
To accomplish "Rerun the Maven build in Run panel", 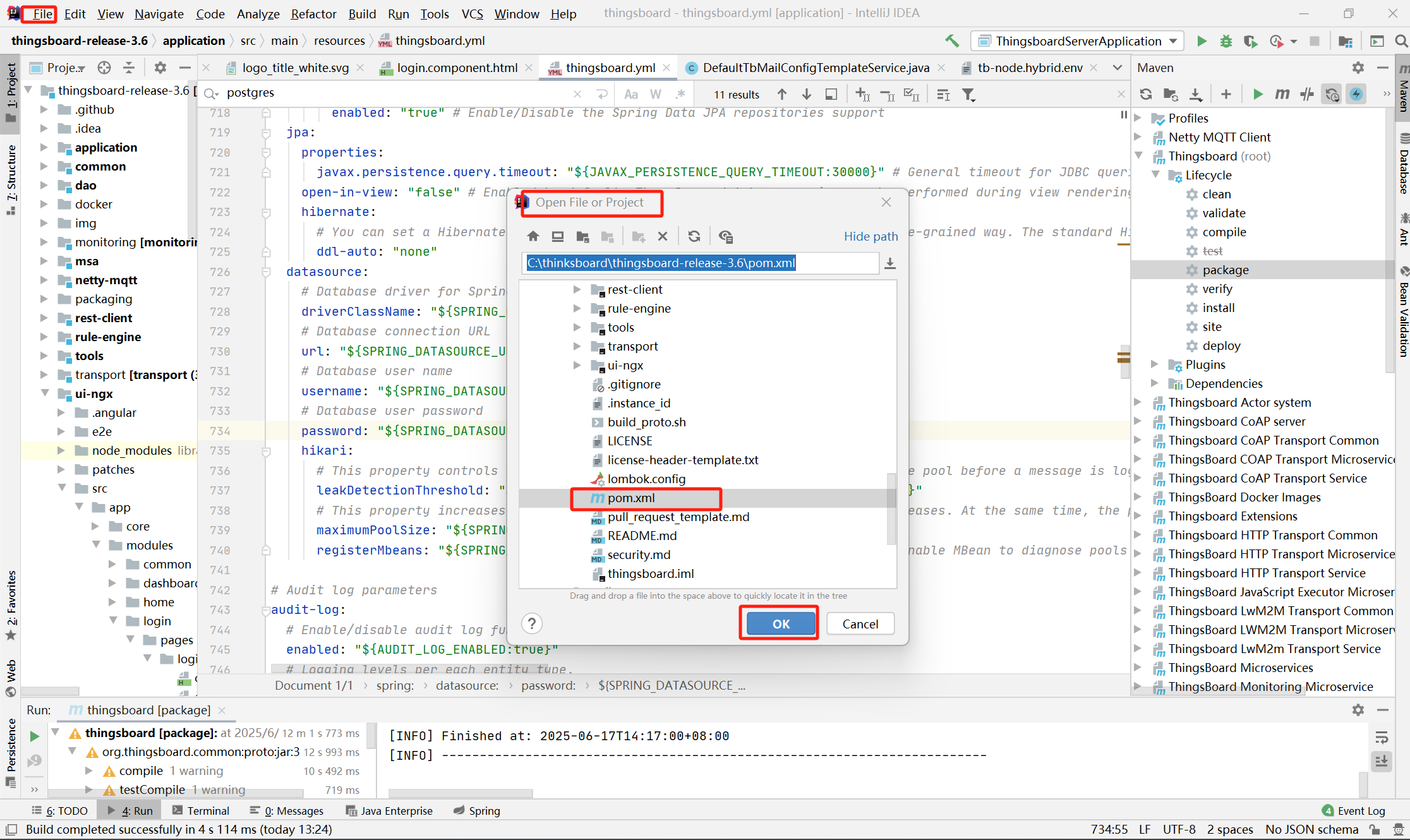I will (35, 736).
